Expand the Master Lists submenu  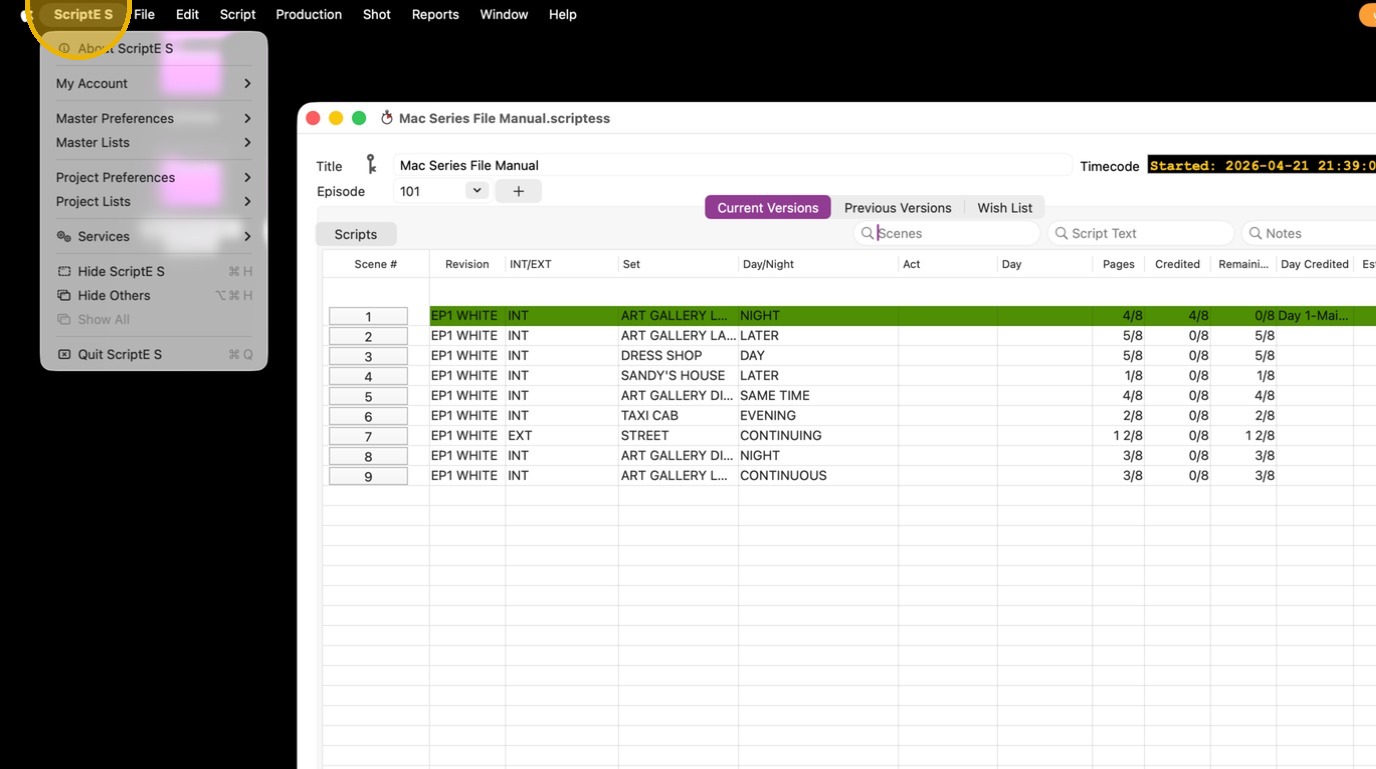point(154,142)
